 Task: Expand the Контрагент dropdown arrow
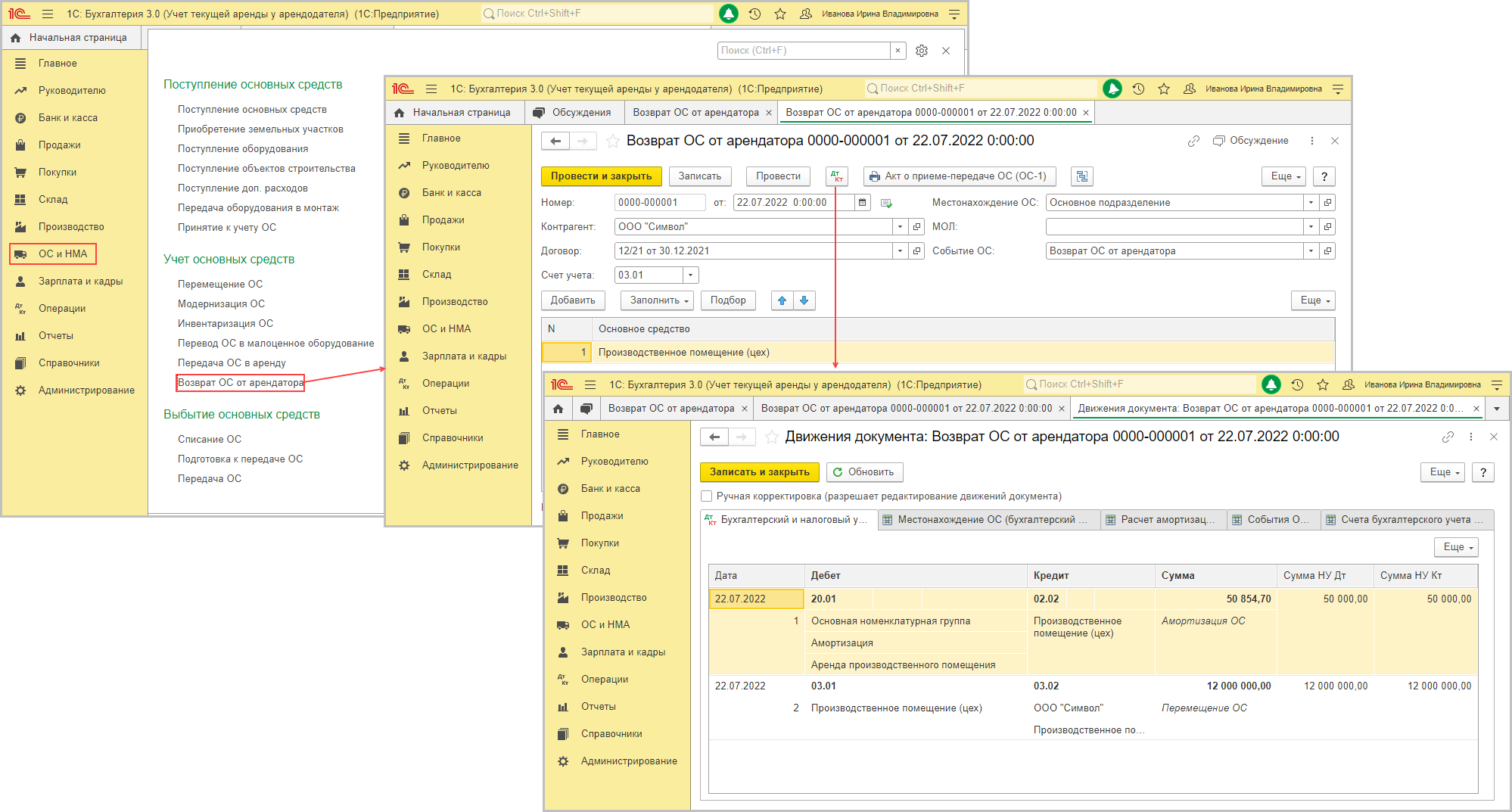coord(900,227)
